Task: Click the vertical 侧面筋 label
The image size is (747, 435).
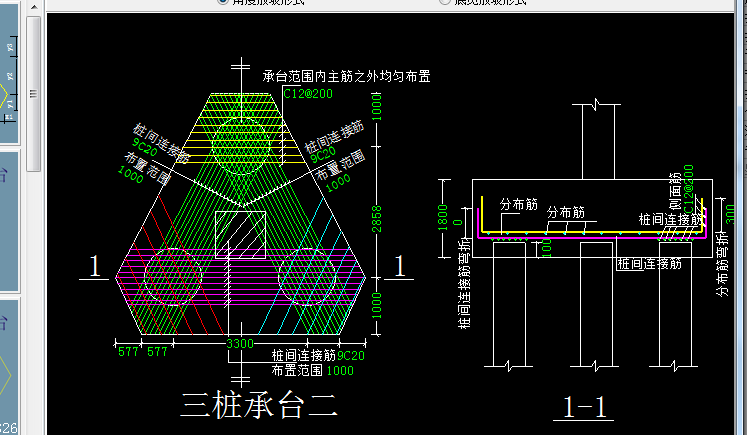Action: pos(675,192)
